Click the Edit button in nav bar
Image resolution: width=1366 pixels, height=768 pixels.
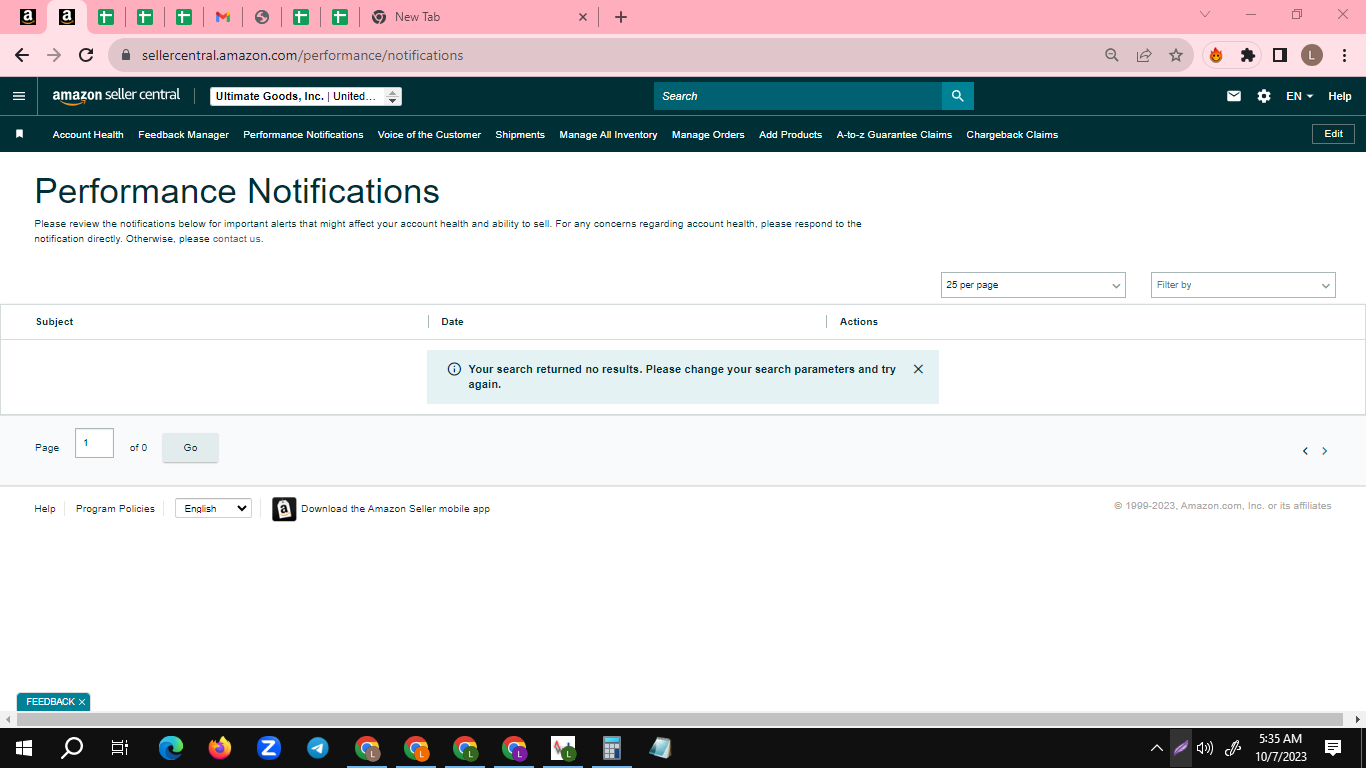click(x=1333, y=134)
